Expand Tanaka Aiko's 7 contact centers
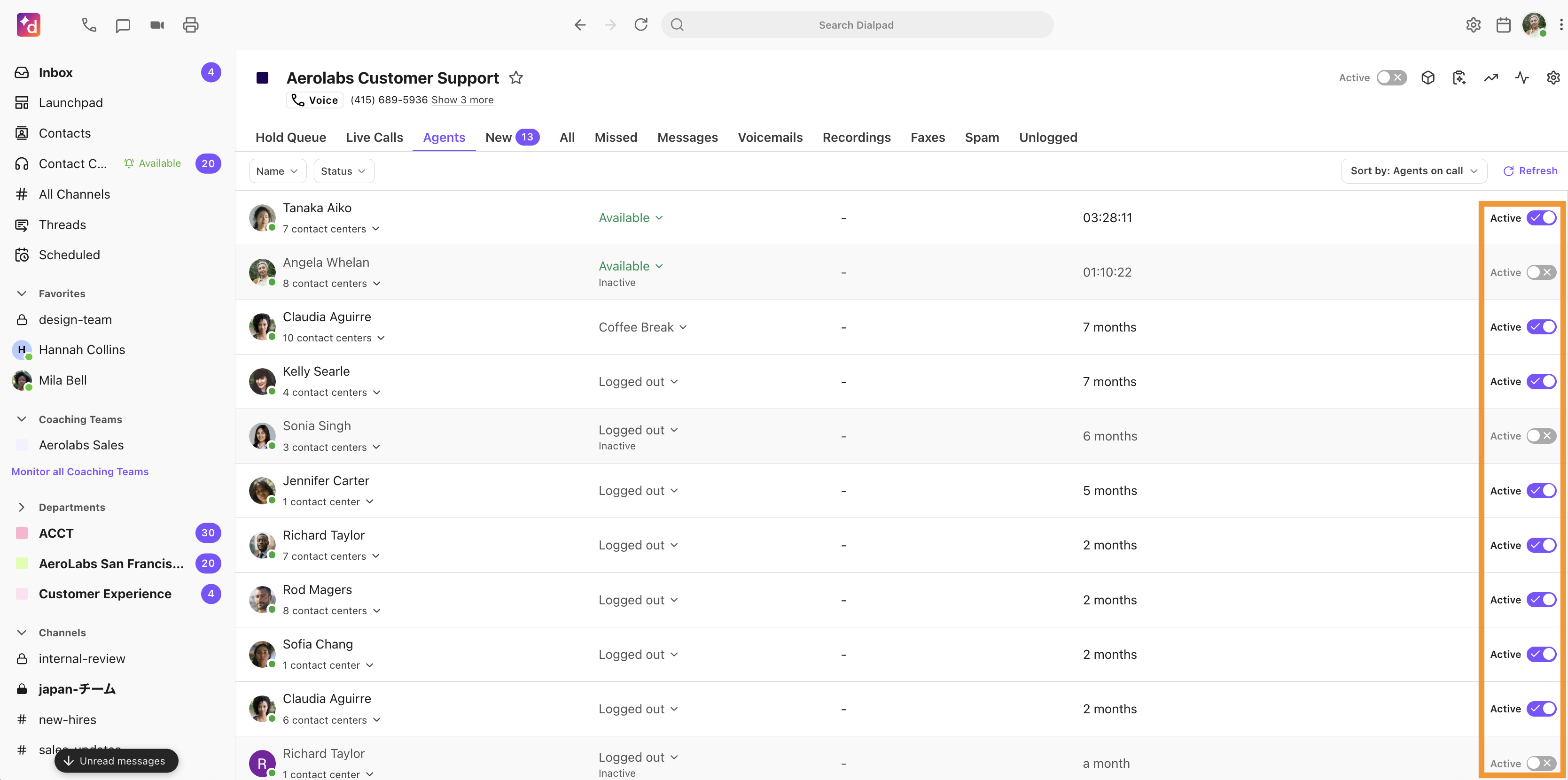This screenshot has height=780, width=1568. point(331,229)
